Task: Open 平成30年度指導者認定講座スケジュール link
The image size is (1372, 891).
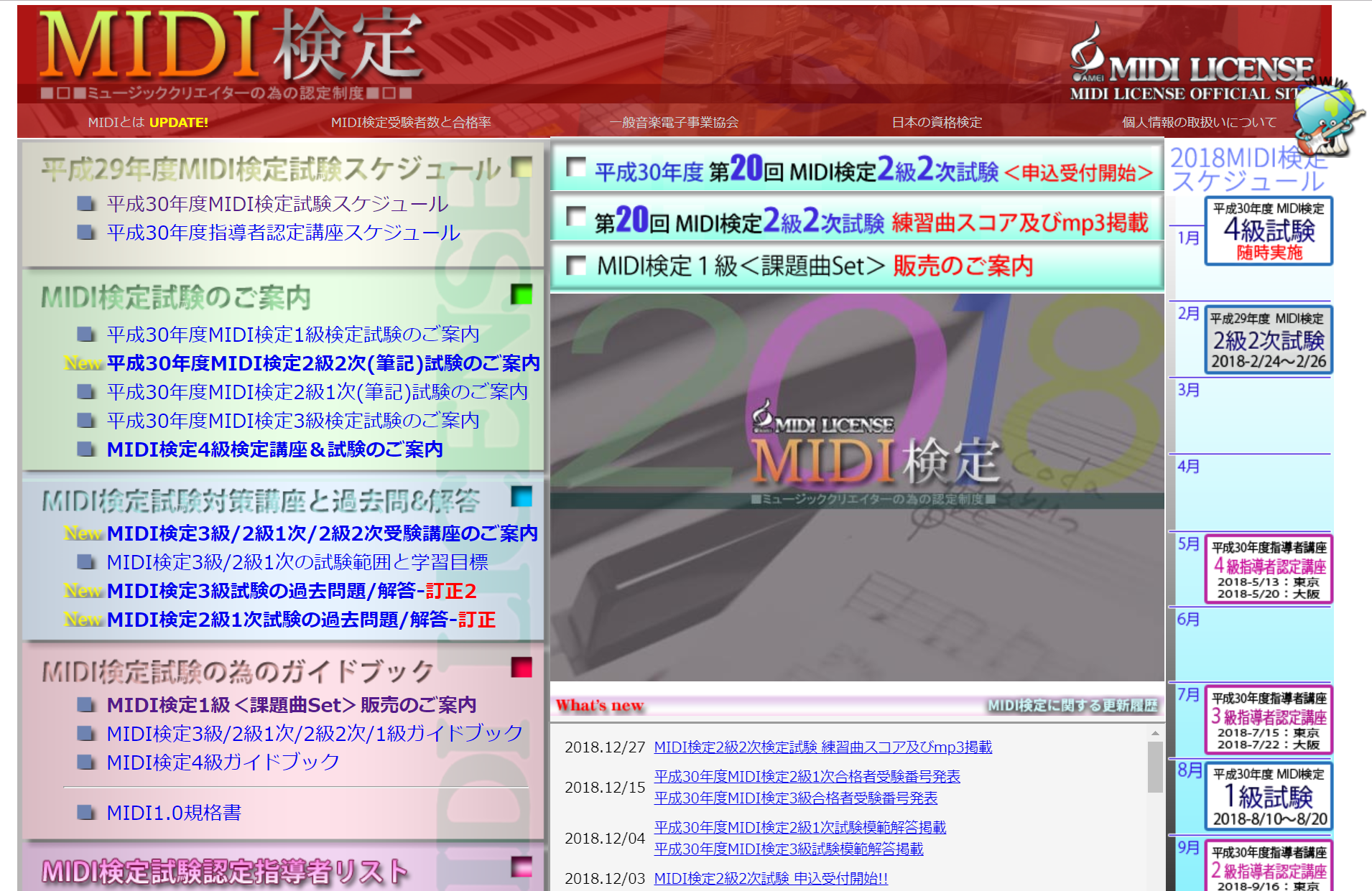Action: point(283,233)
